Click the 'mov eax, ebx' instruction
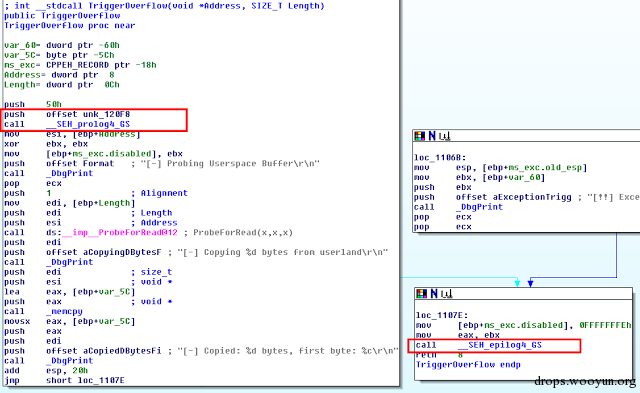 pos(458,335)
